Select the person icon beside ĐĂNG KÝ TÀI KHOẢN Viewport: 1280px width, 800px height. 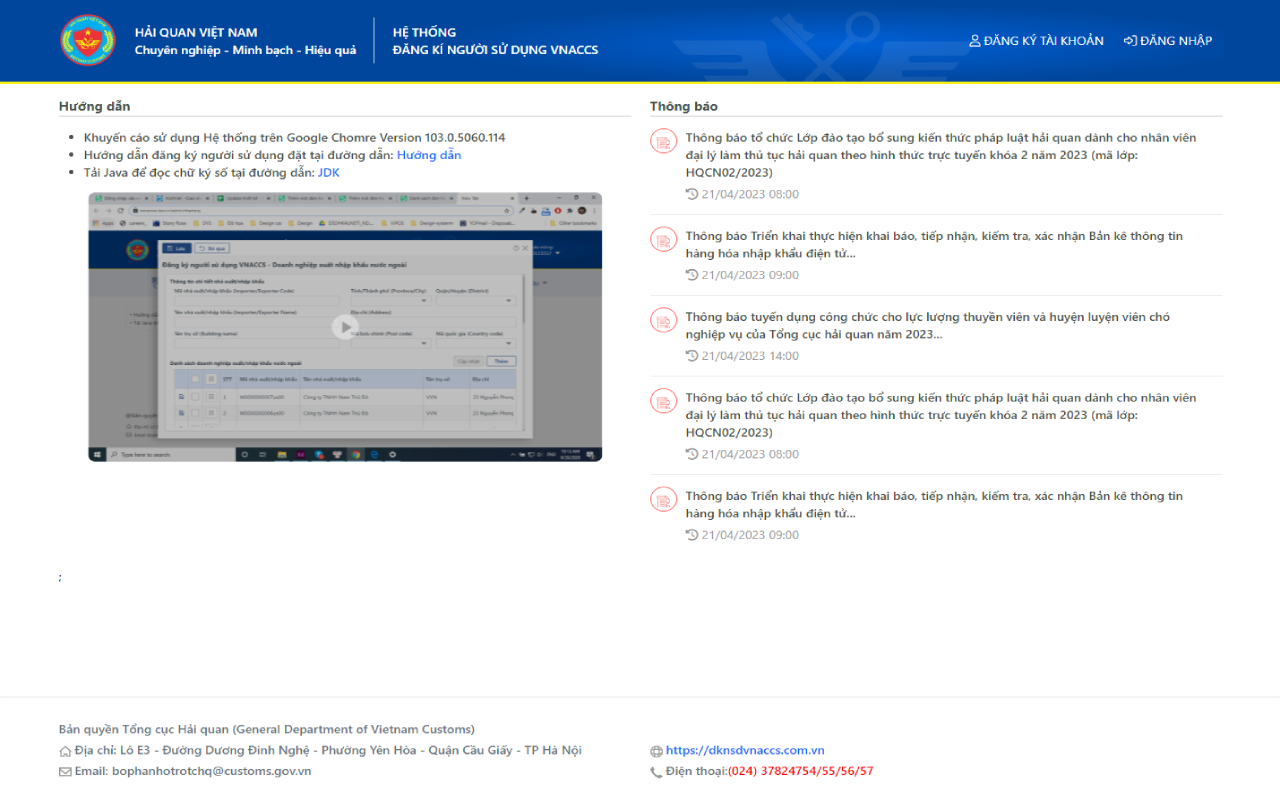[x=974, y=40]
